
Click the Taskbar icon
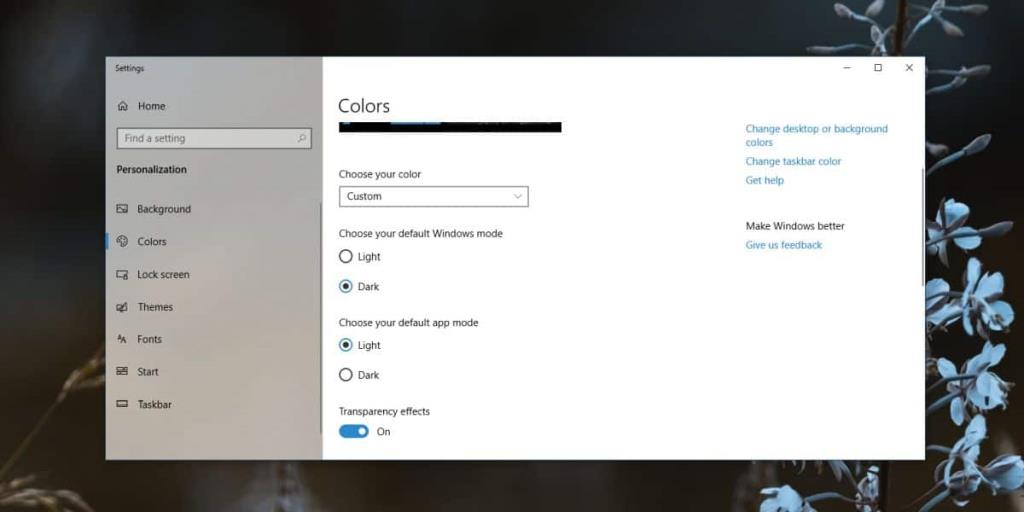pos(122,404)
